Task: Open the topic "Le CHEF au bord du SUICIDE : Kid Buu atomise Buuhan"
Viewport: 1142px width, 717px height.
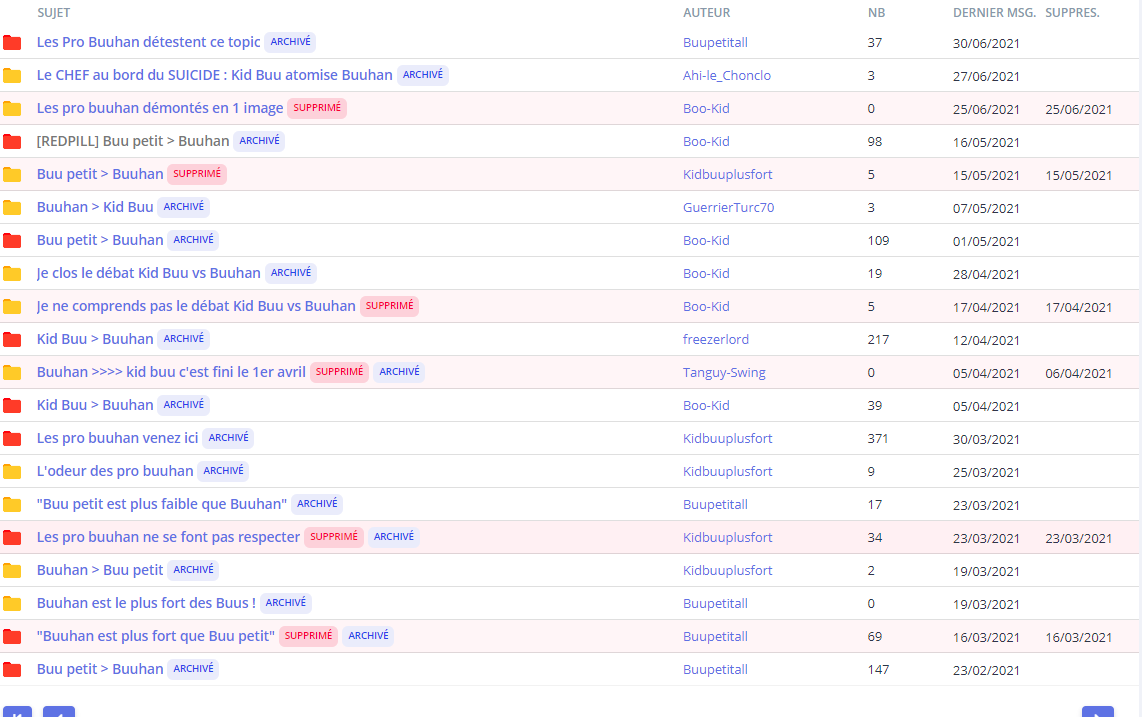Action: click(215, 75)
